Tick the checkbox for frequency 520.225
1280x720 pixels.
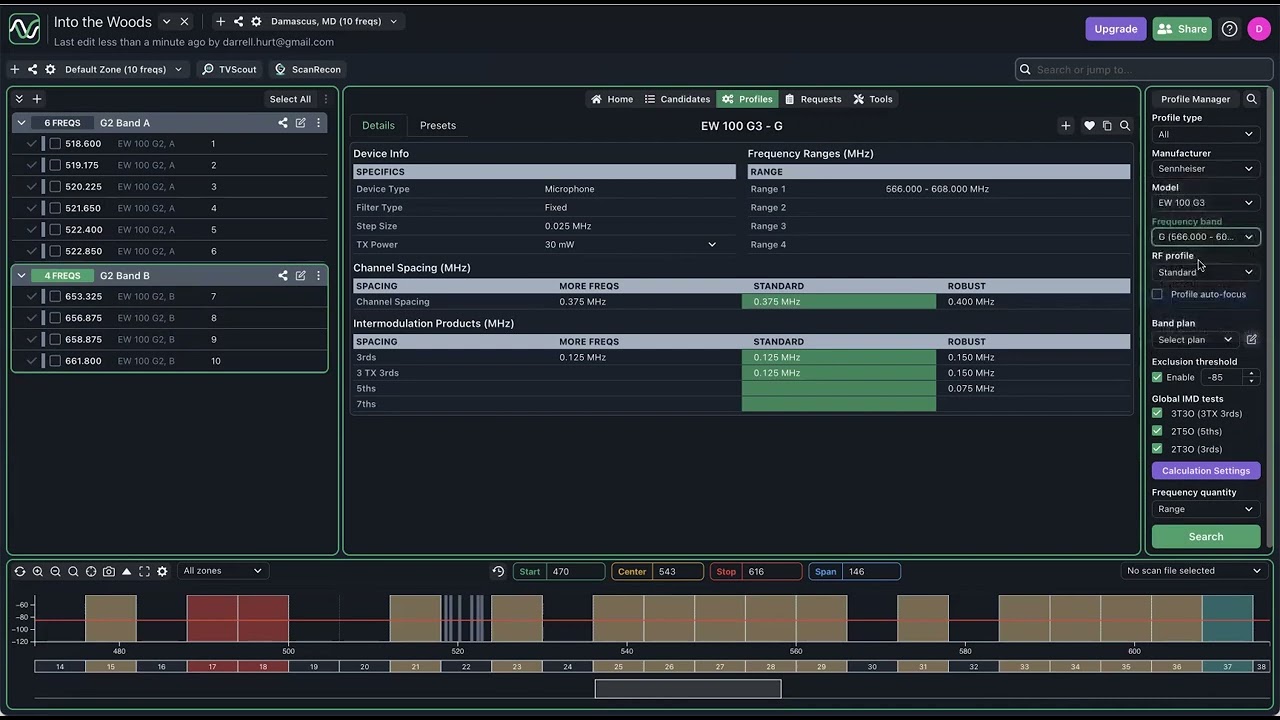coord(55,187)
